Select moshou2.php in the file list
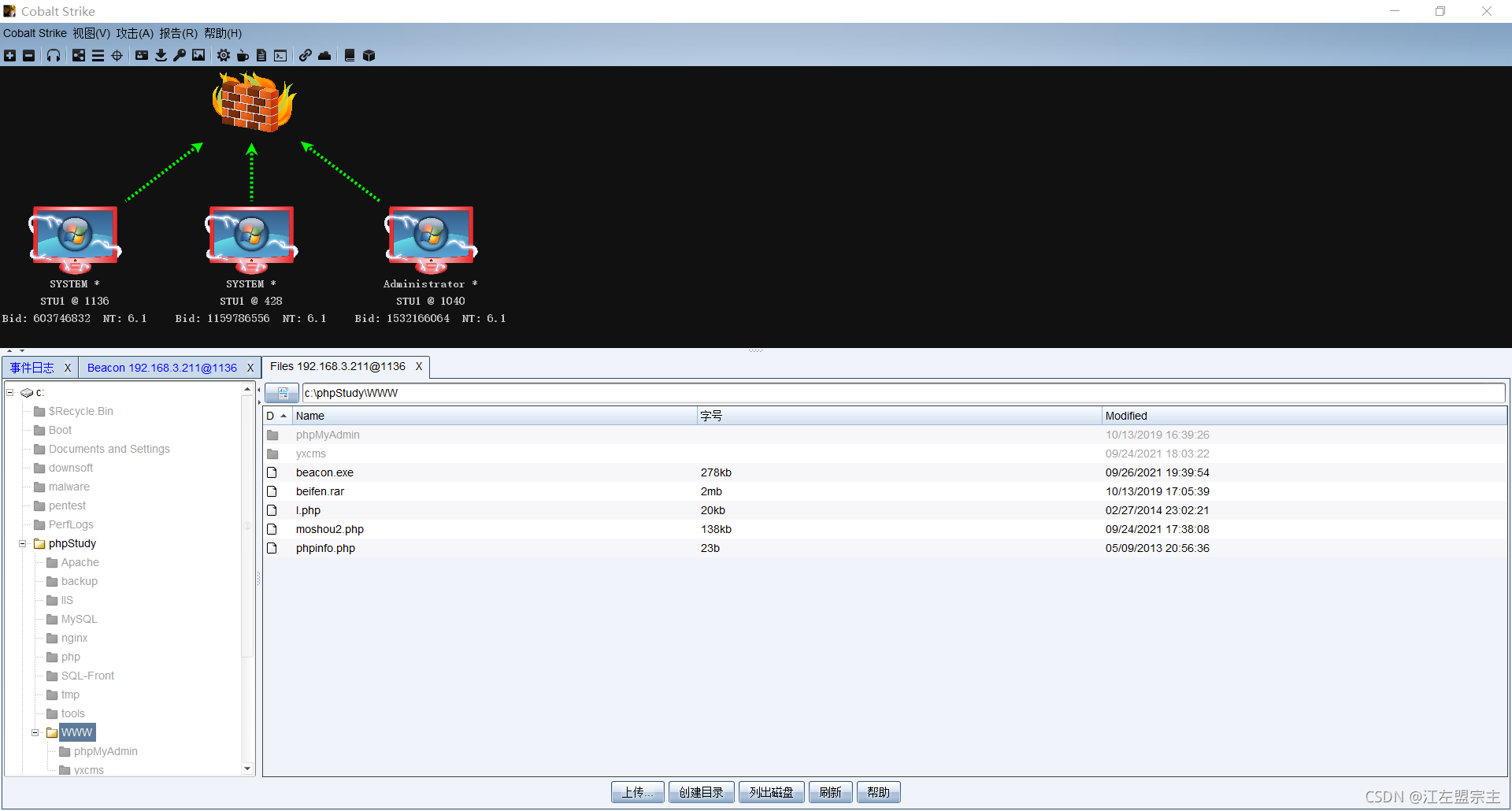 point(885,529)
